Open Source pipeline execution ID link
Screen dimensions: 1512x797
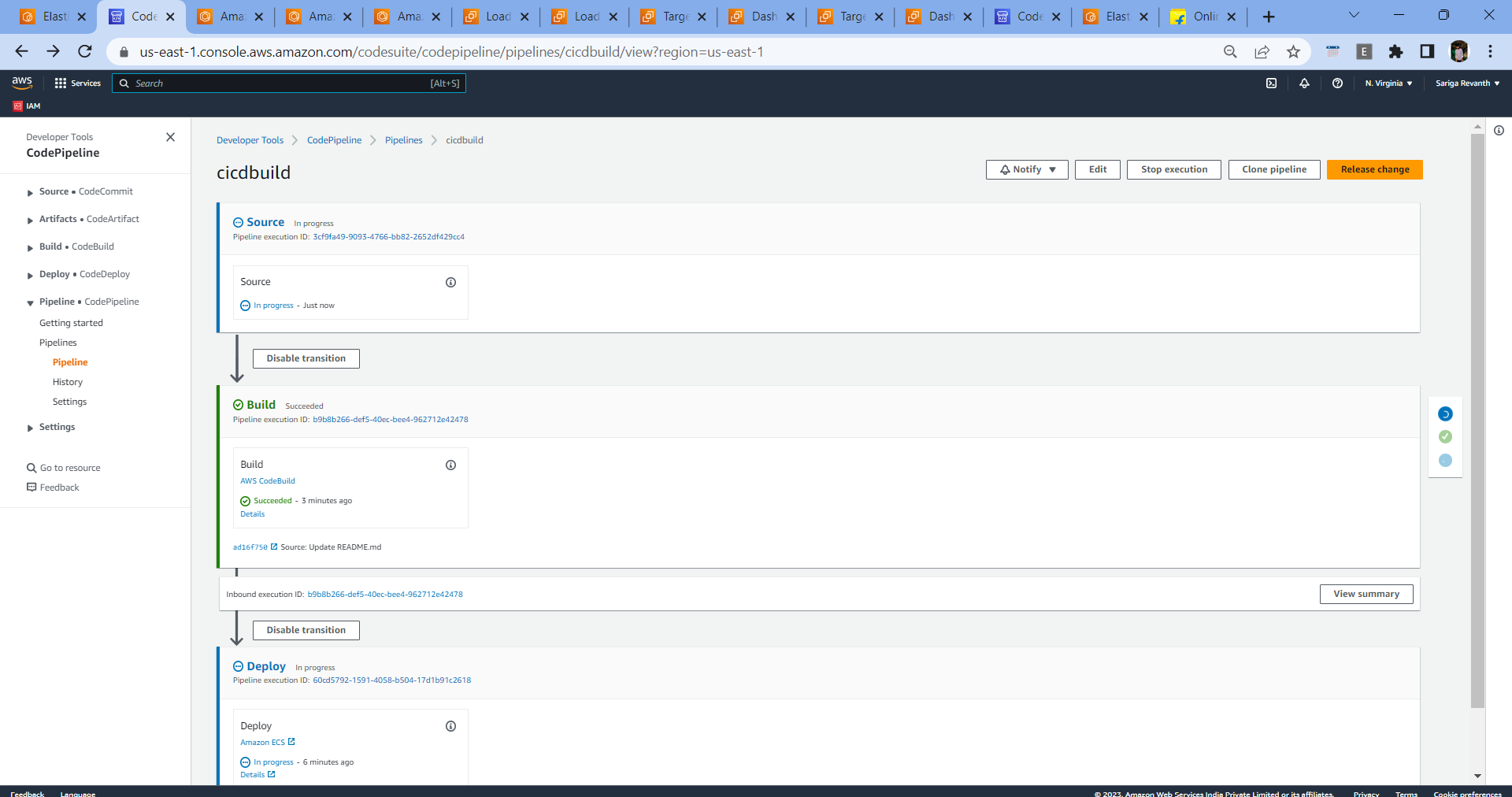[x=388, y=237]
